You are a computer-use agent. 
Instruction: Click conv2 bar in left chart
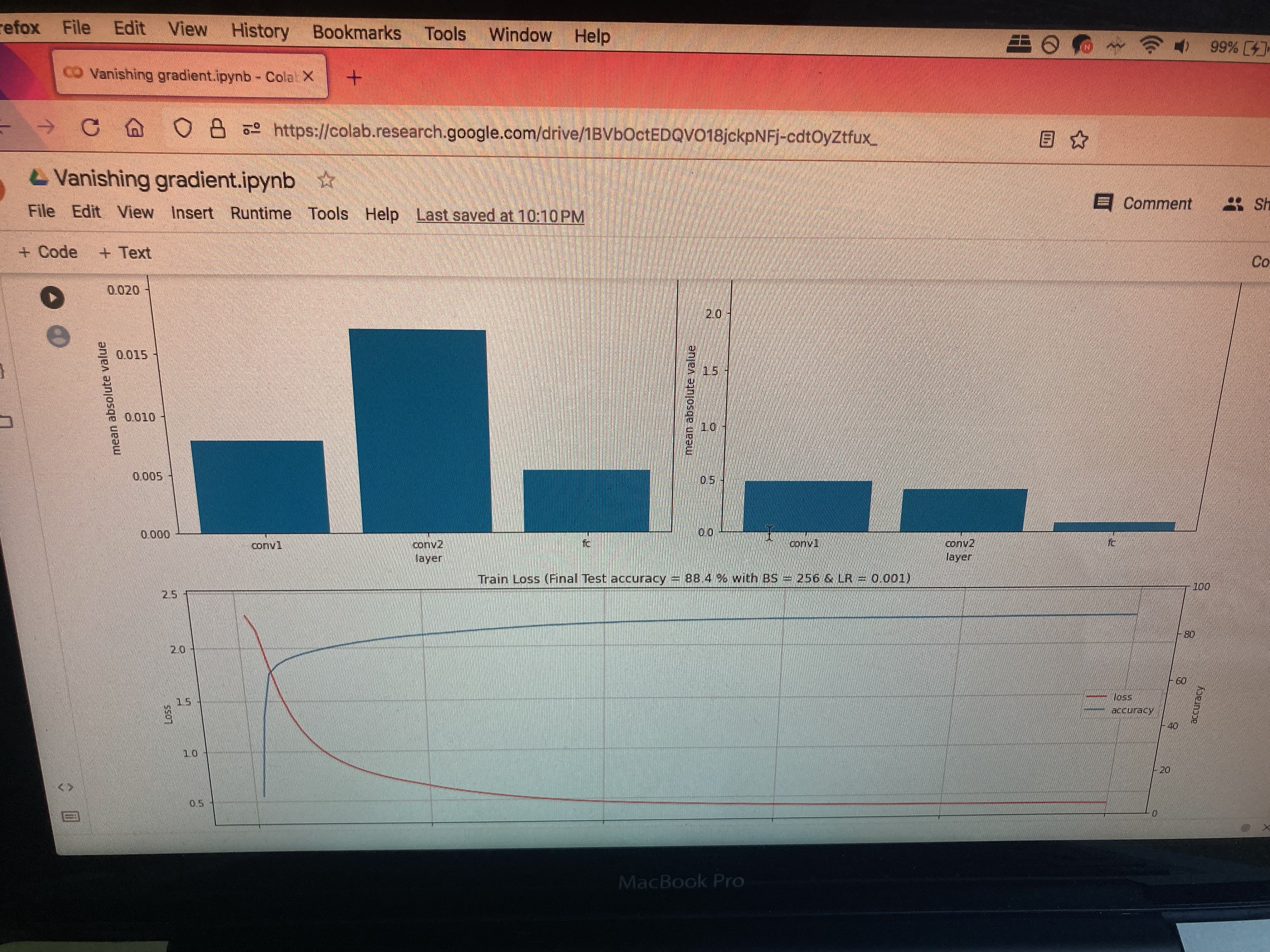coord(420,430)
